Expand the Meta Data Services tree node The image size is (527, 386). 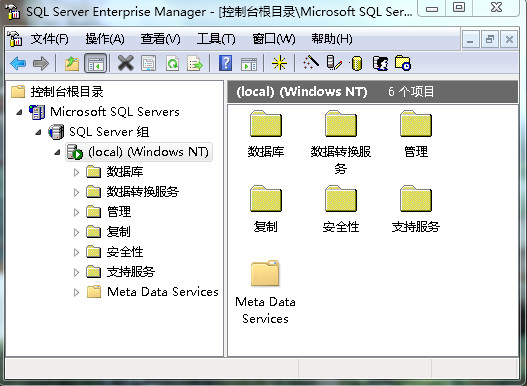pos(76,293)
